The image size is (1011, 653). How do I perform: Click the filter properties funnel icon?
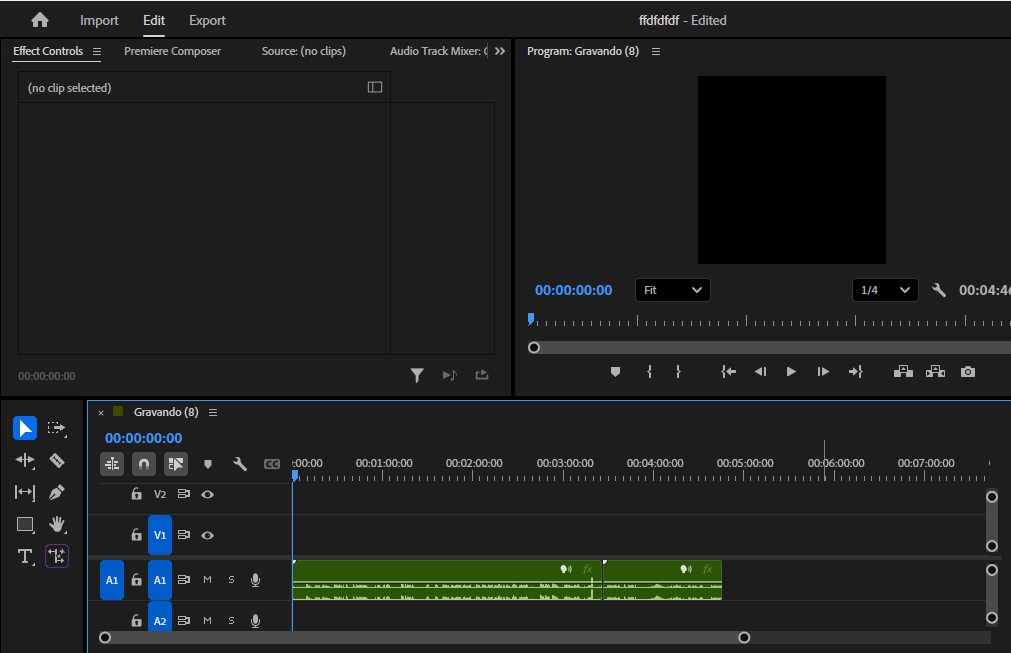(417, 375)
